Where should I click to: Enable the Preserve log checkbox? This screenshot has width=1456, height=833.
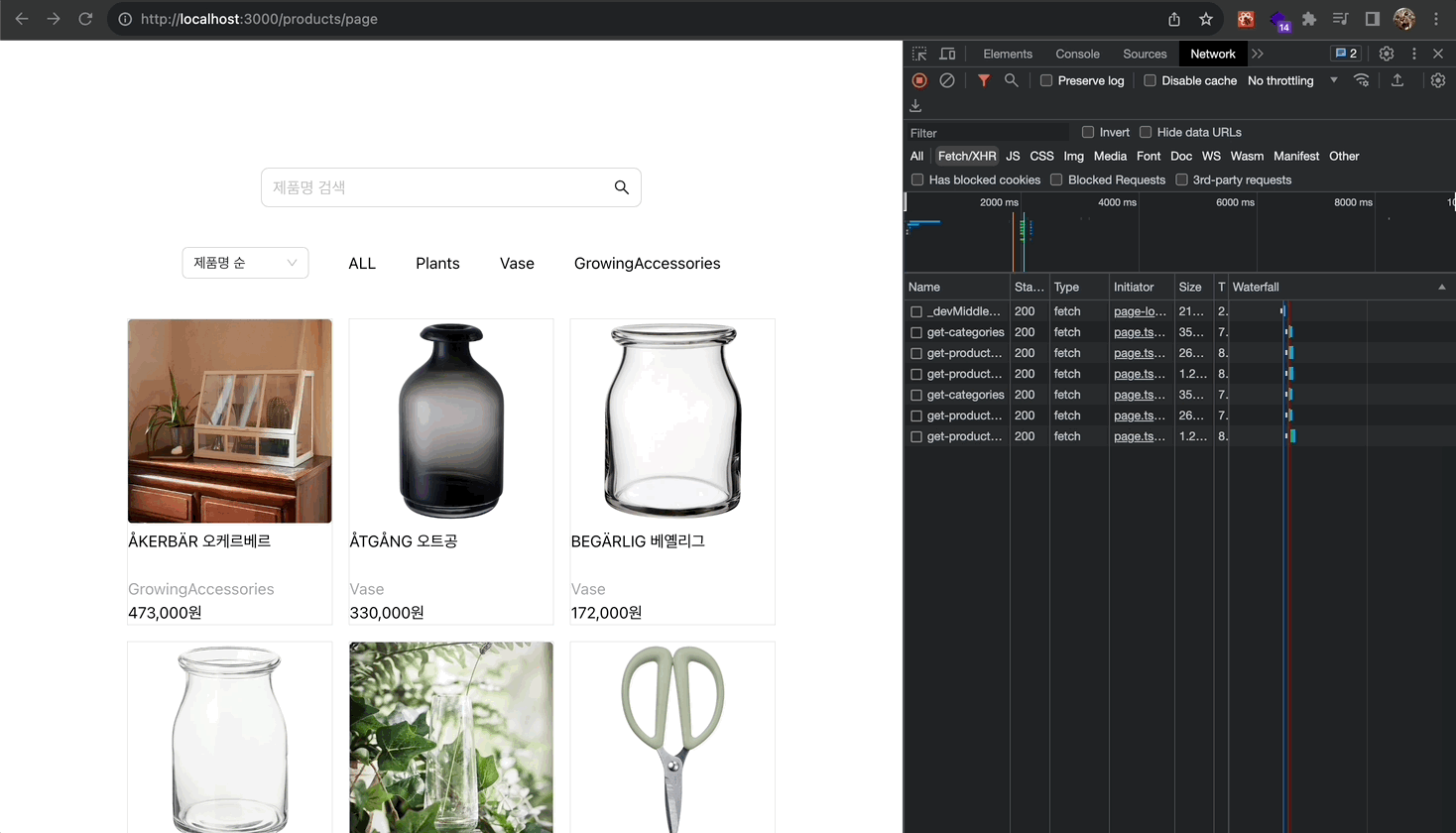(x=1045, y=80)
